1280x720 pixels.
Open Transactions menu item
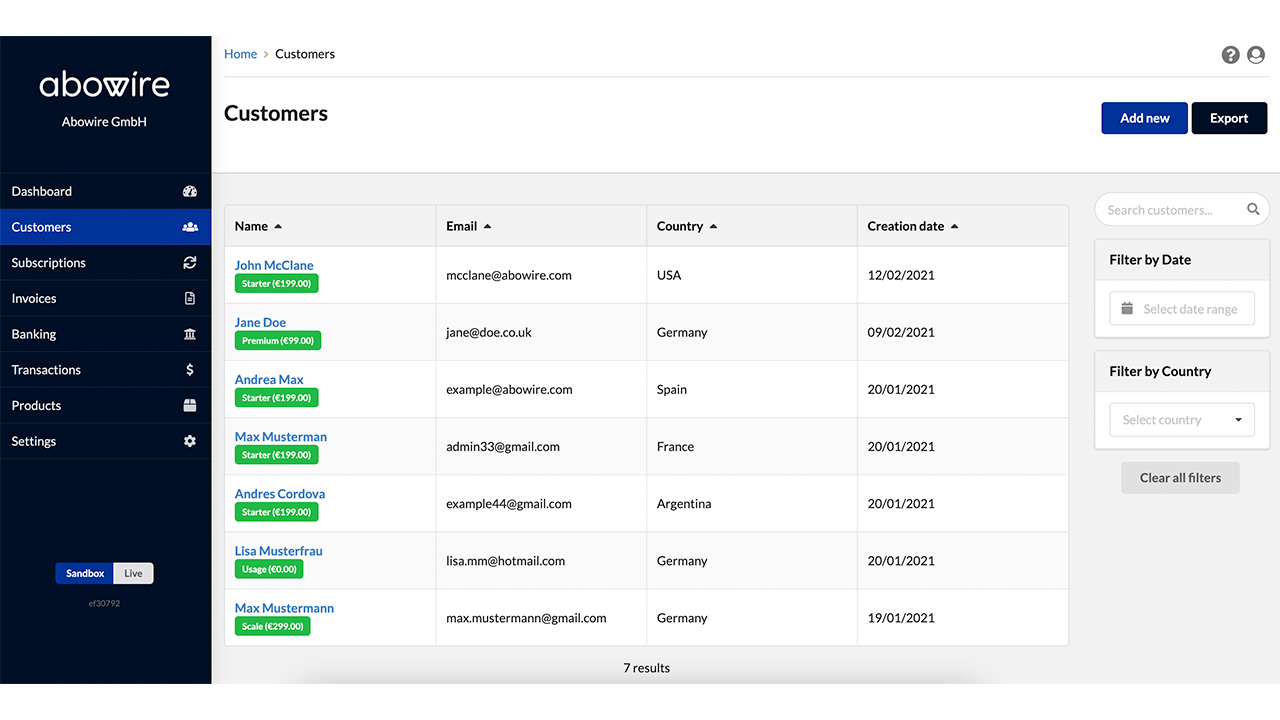click(46, 370)
